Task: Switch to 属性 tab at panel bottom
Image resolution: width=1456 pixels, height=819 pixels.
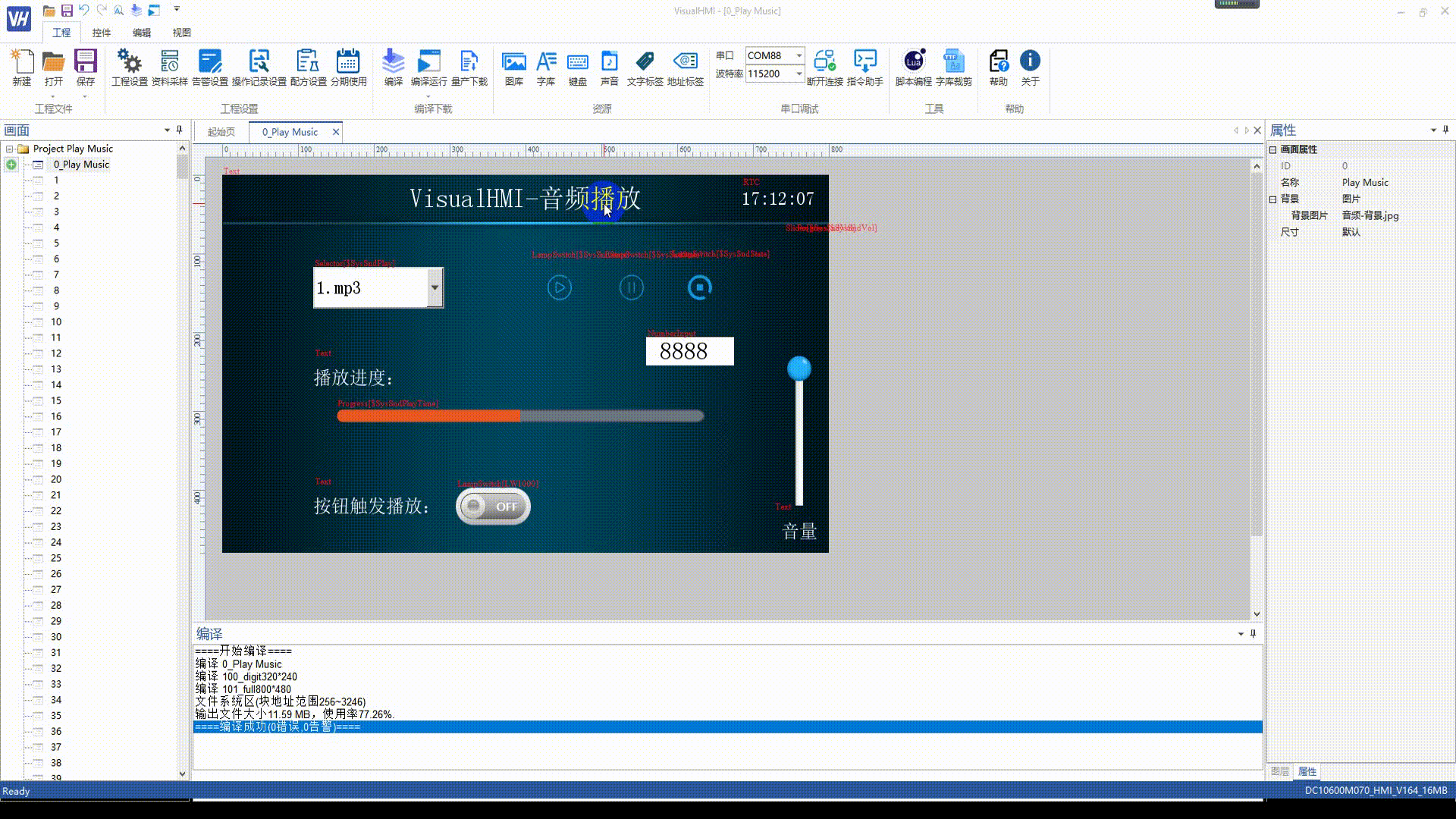Action: (x=1307, y=771)
